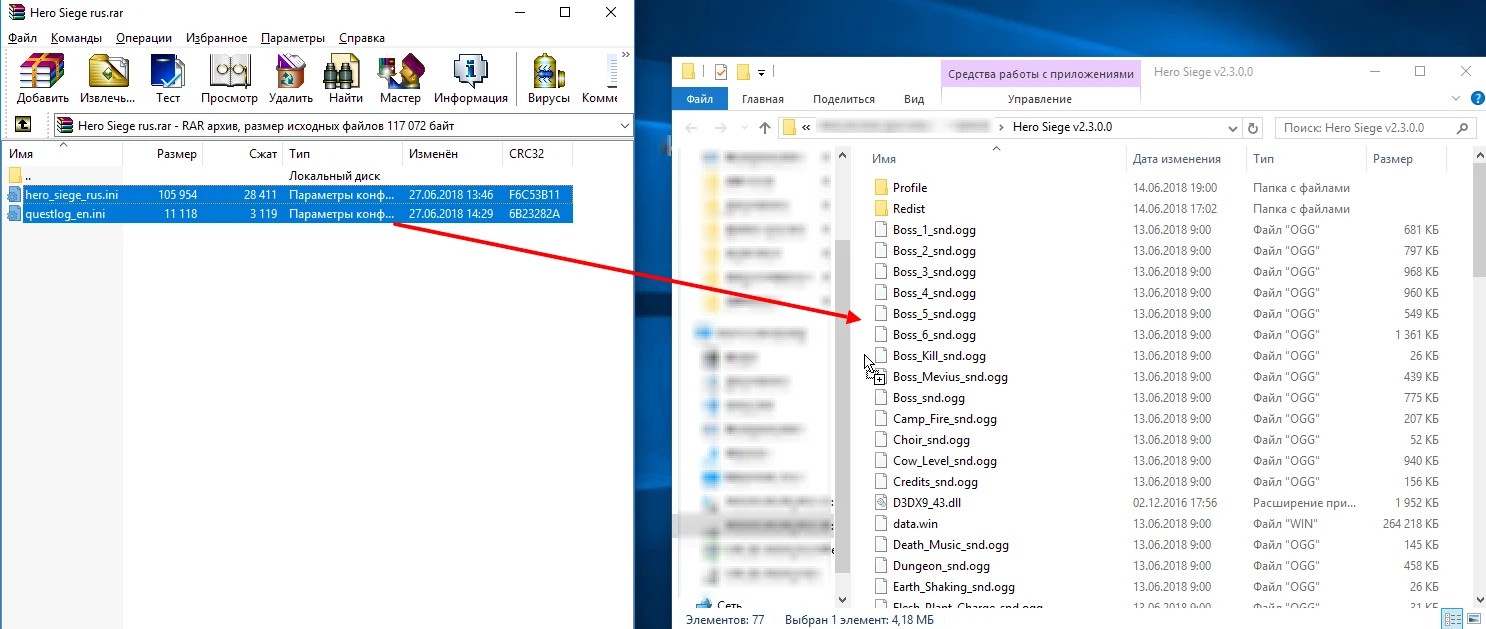Click the Explorer search field
This screenshot has height=629, width=1486.
click(x=1375, y=128)
